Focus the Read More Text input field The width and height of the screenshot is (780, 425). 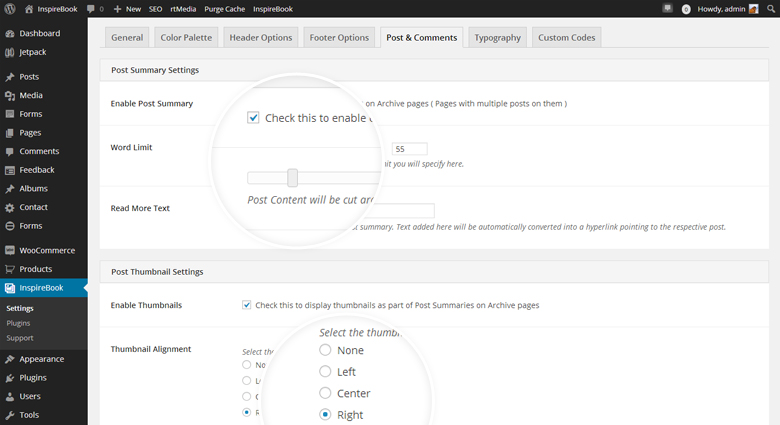(400, 211)
